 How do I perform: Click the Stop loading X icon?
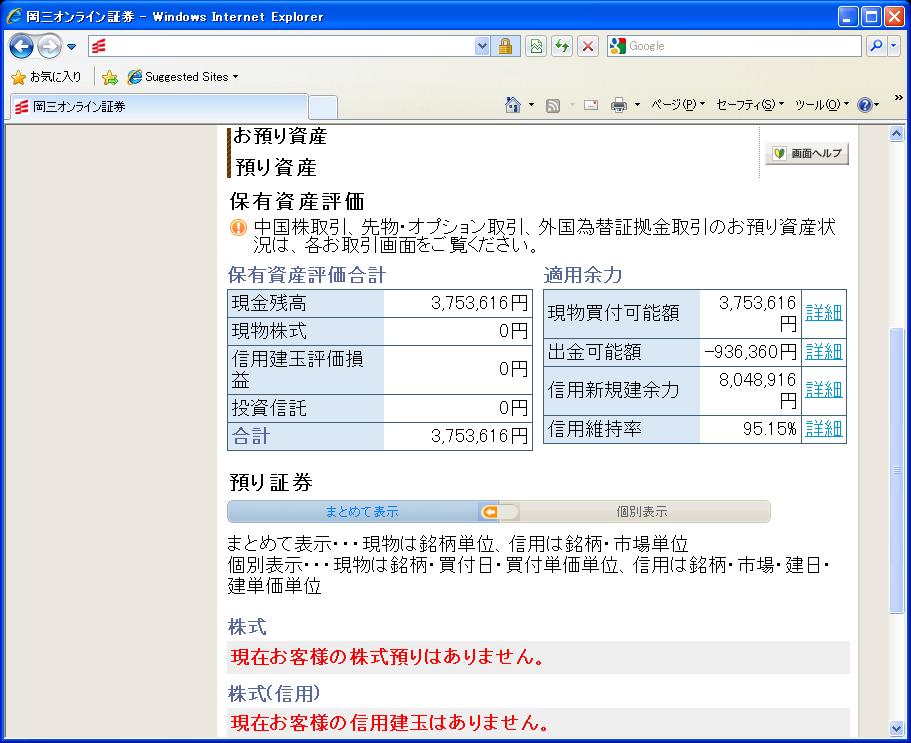pos(588,46)
